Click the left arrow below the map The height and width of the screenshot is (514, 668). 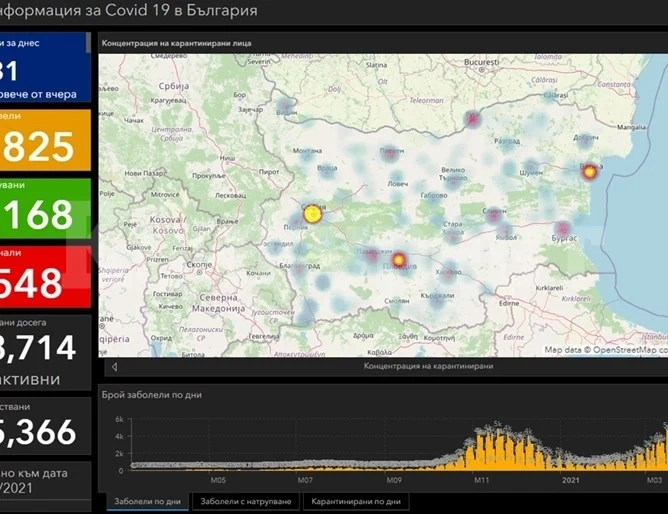click(x=114, y=367)
